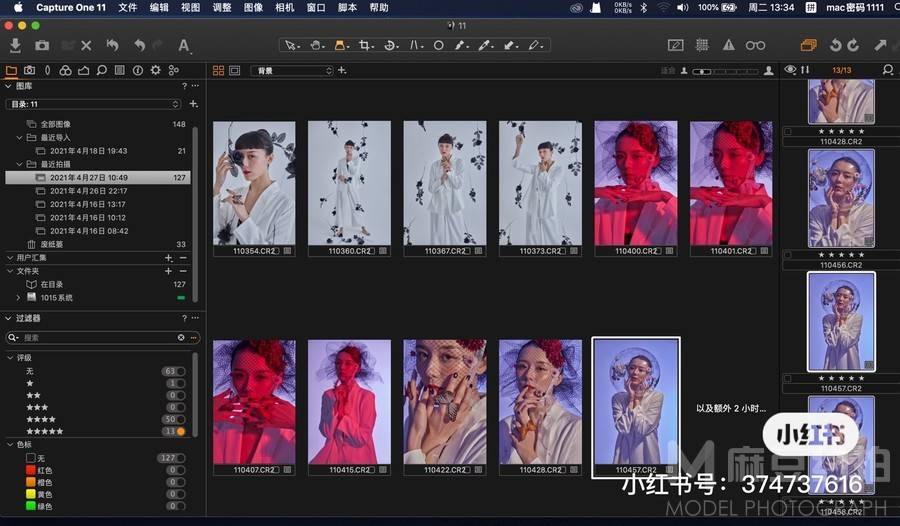Select the spot removal circle tool
The height and width of the screenshot is (526, 900).
coord(439,45)
